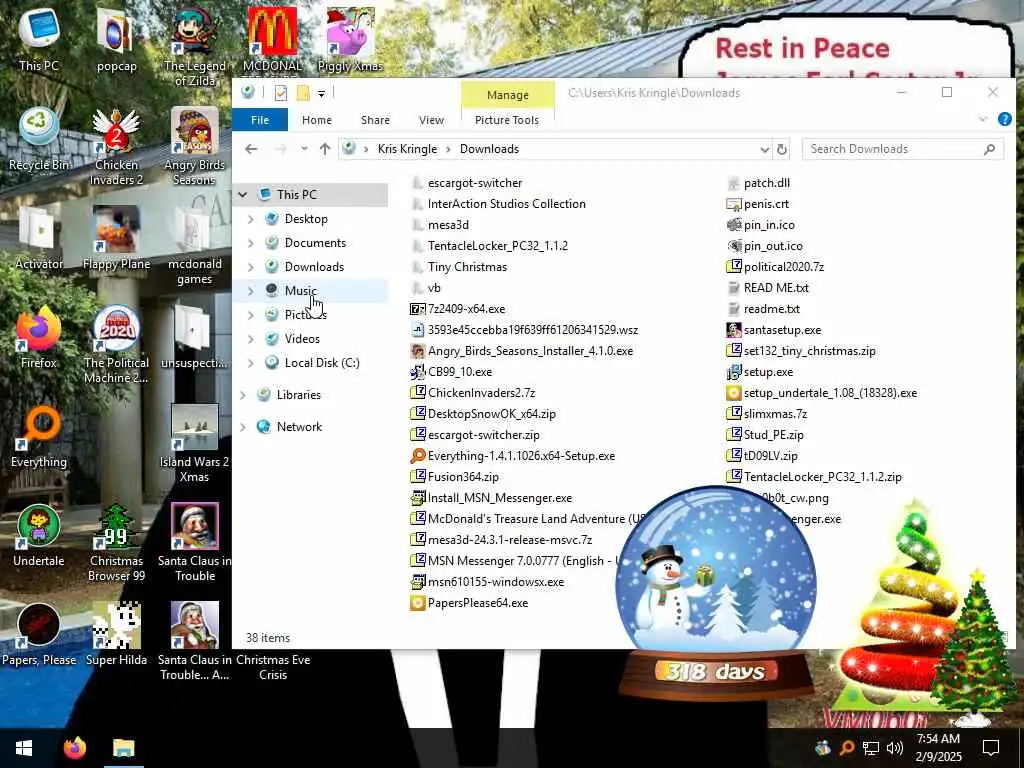Viewport: 1024px width, 768px height.
Task: Expand the Local Disk (C:) node
Action: point(251,363)
